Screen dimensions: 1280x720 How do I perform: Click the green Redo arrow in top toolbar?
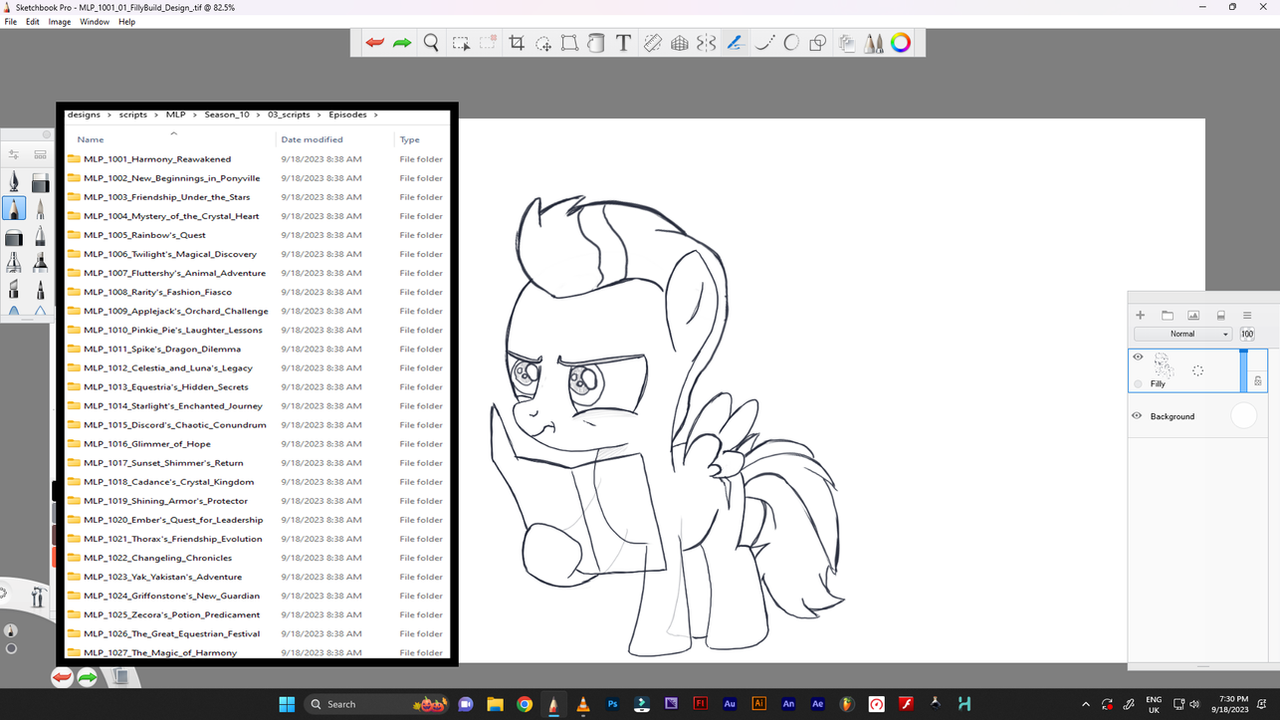click(402, 43)
